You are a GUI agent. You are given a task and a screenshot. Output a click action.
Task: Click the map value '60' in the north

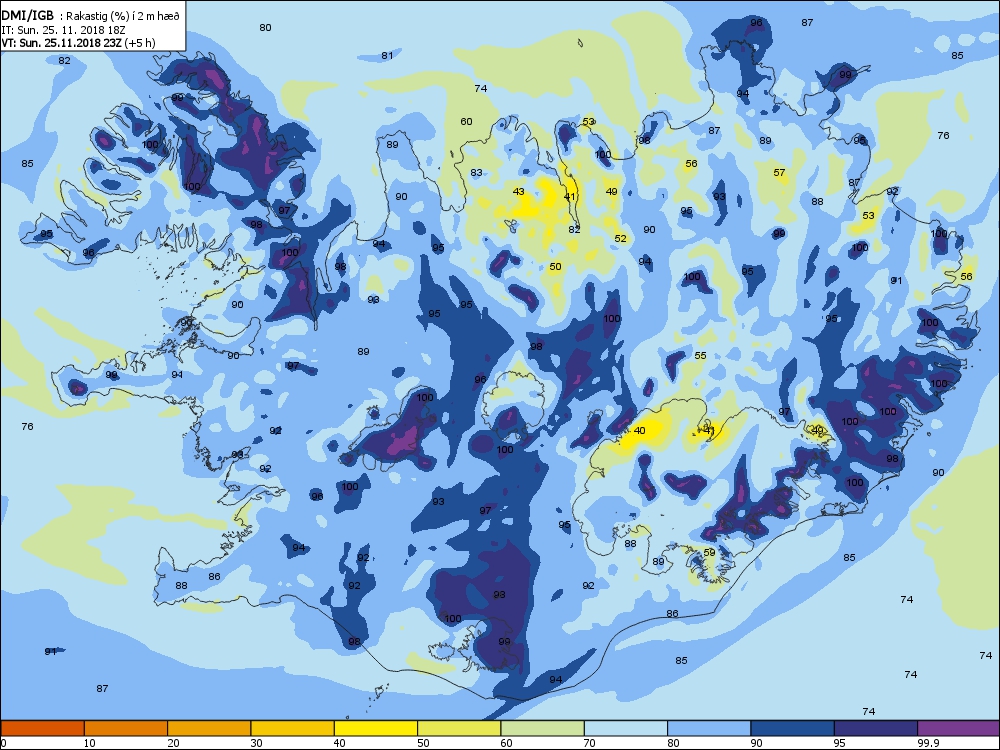pyautogui.click(x=466, y=121)
